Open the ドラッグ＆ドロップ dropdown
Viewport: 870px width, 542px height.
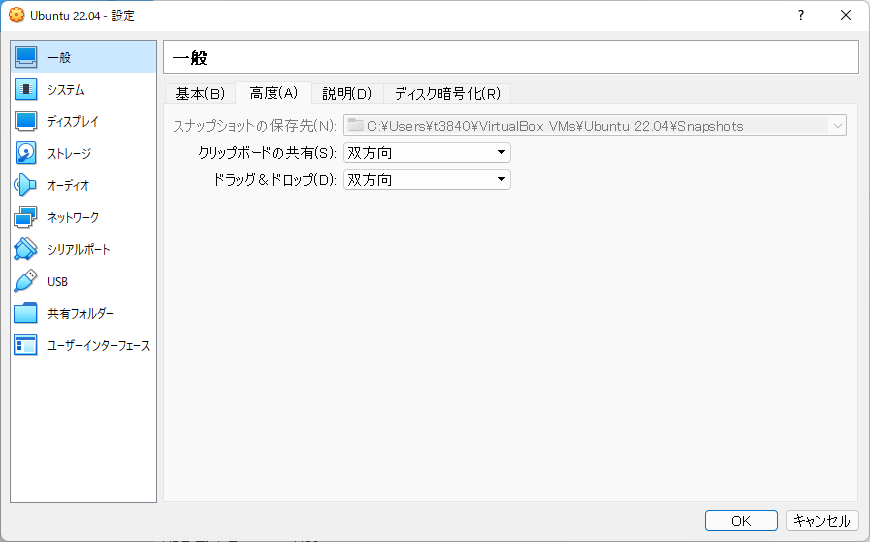tap(427, 179)
